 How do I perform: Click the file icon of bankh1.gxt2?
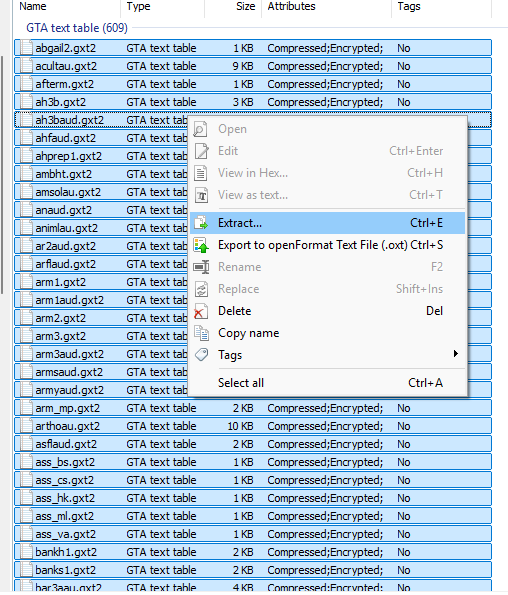(26, 552)
